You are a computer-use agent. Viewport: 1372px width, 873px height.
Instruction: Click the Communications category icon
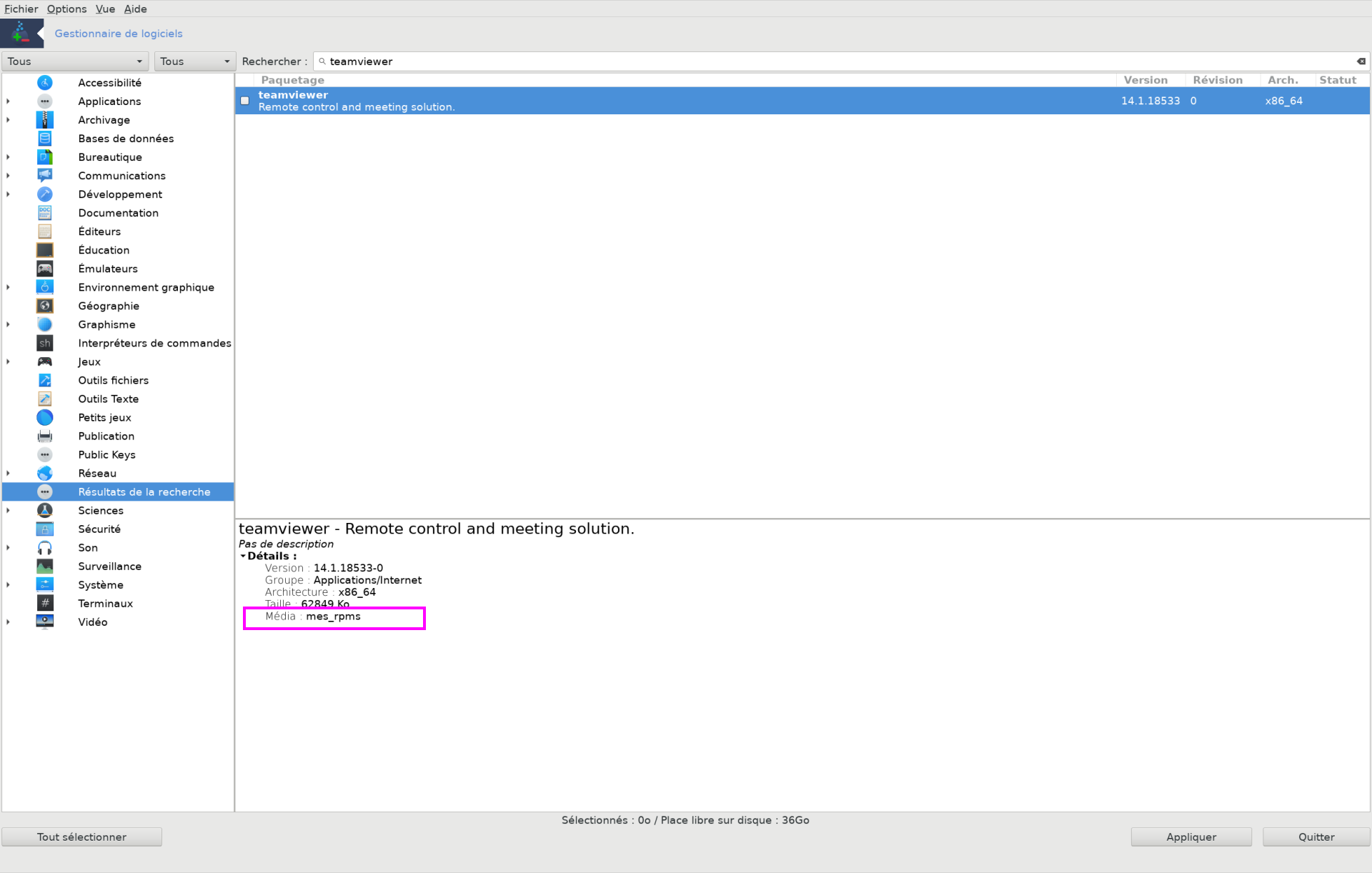coord(45,176)
